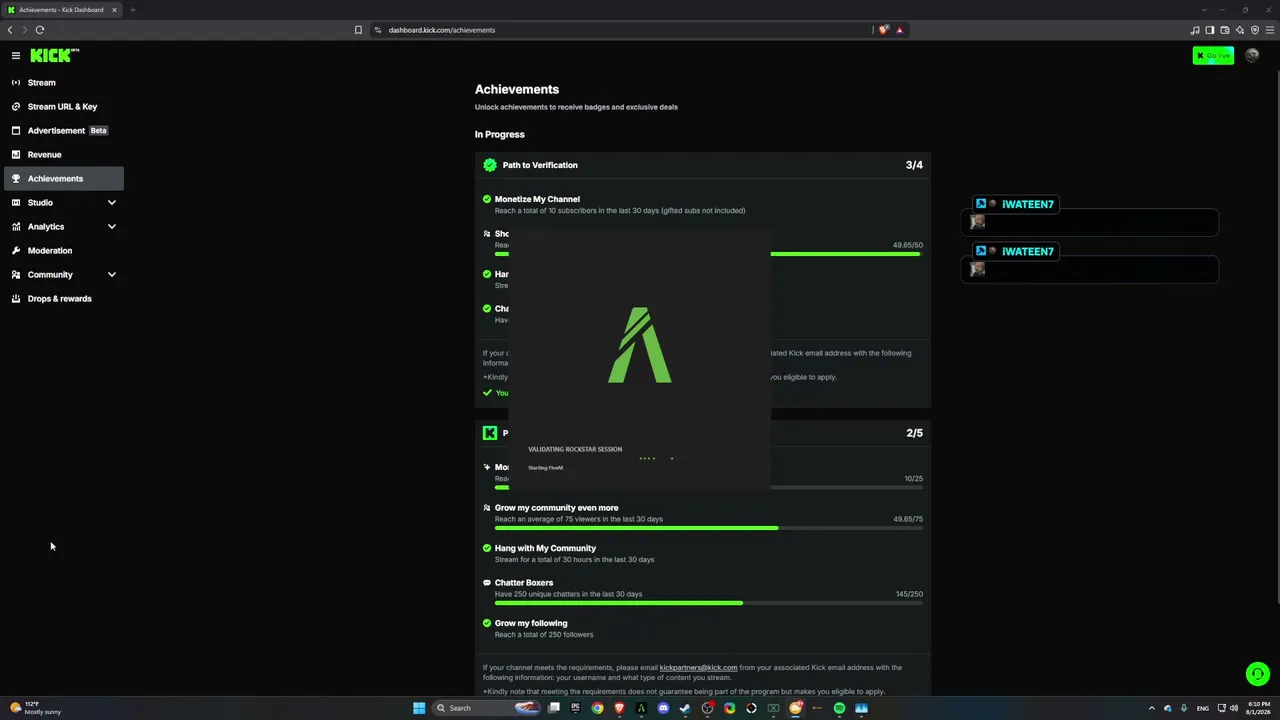Screen dimensions: 1280x720
Task: Toggle the browser sidebar panel icon
Action: [1210, 30]
